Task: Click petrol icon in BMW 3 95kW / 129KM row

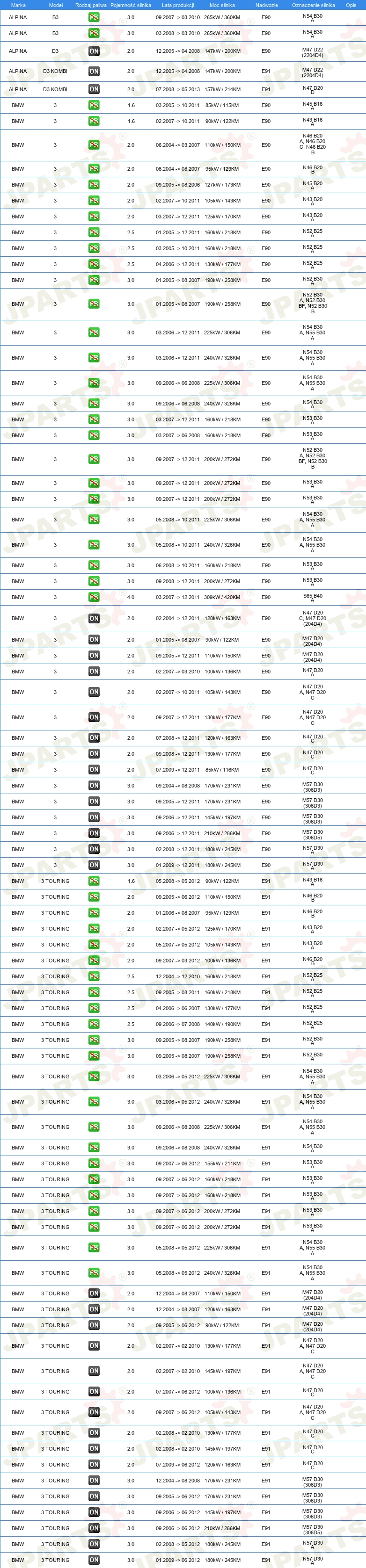Action: click(94, 169)
